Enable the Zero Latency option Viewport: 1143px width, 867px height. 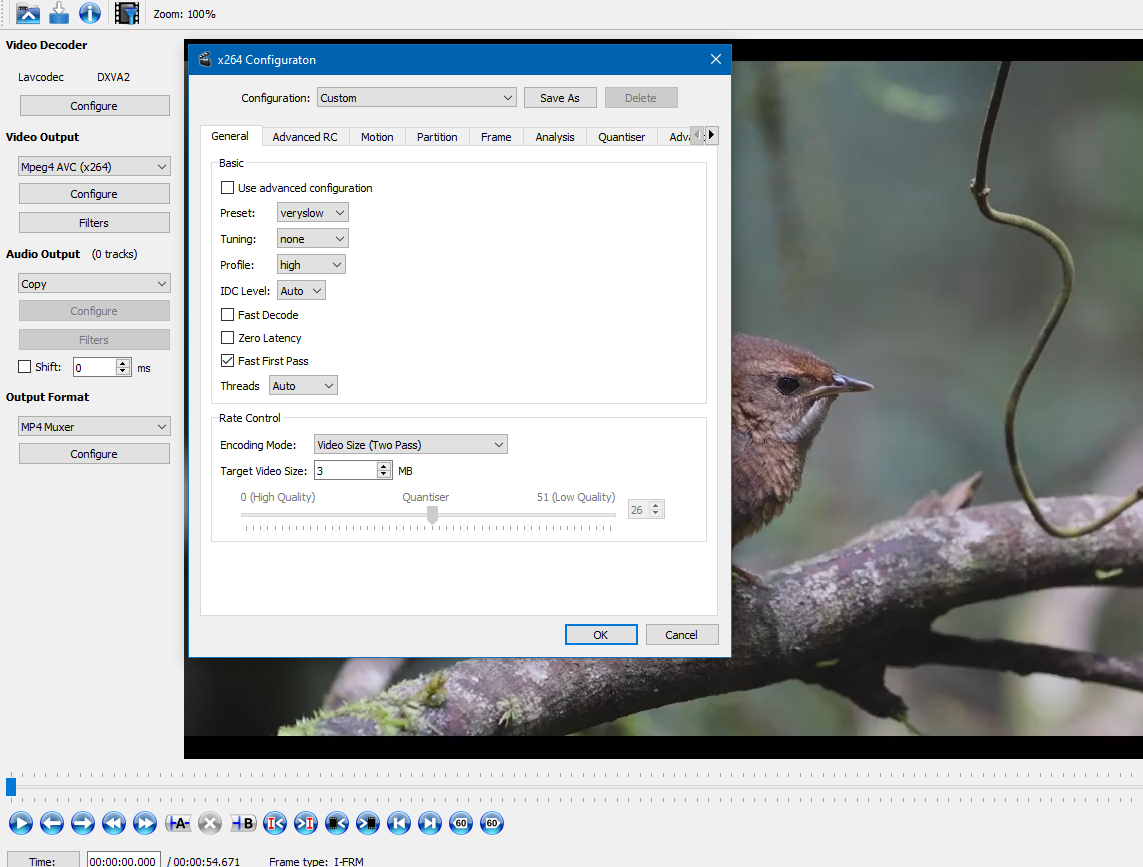(x=227, y=338)
